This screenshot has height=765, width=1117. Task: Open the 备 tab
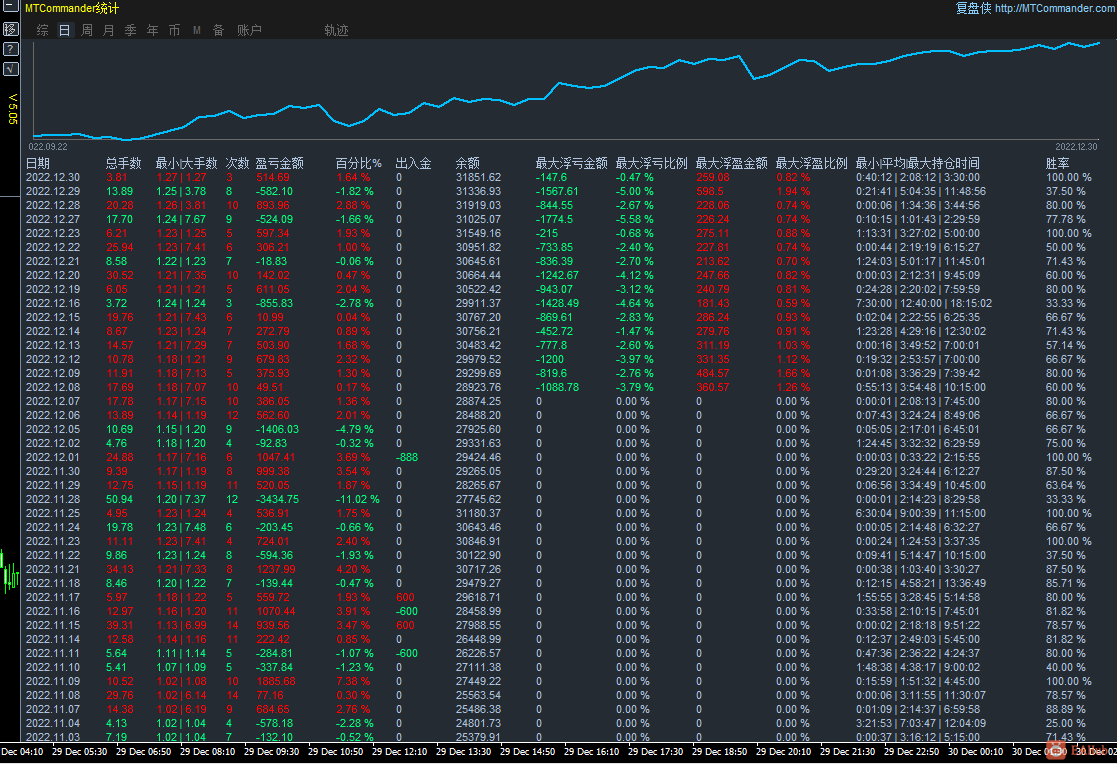coord(218,30)
